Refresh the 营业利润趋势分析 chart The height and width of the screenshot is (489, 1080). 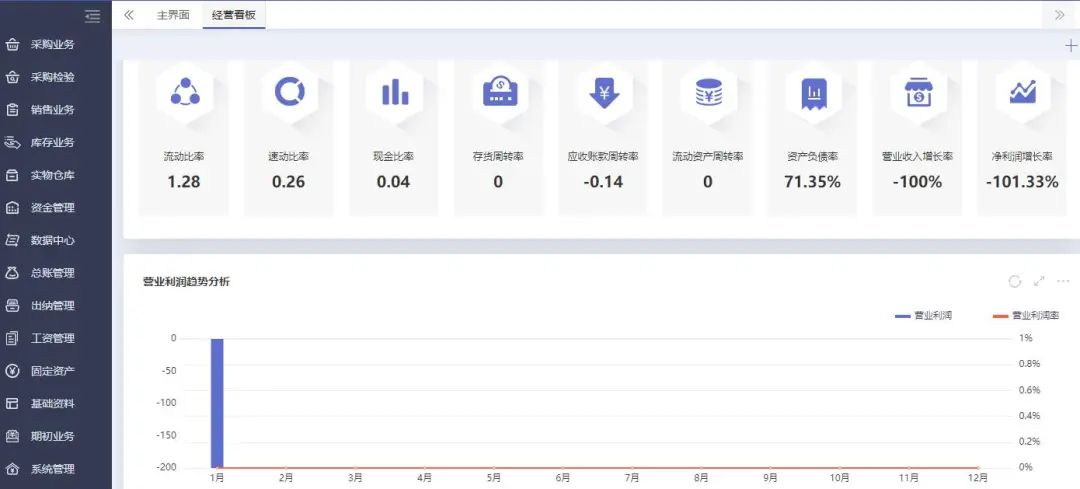[x=1015, y=282]
